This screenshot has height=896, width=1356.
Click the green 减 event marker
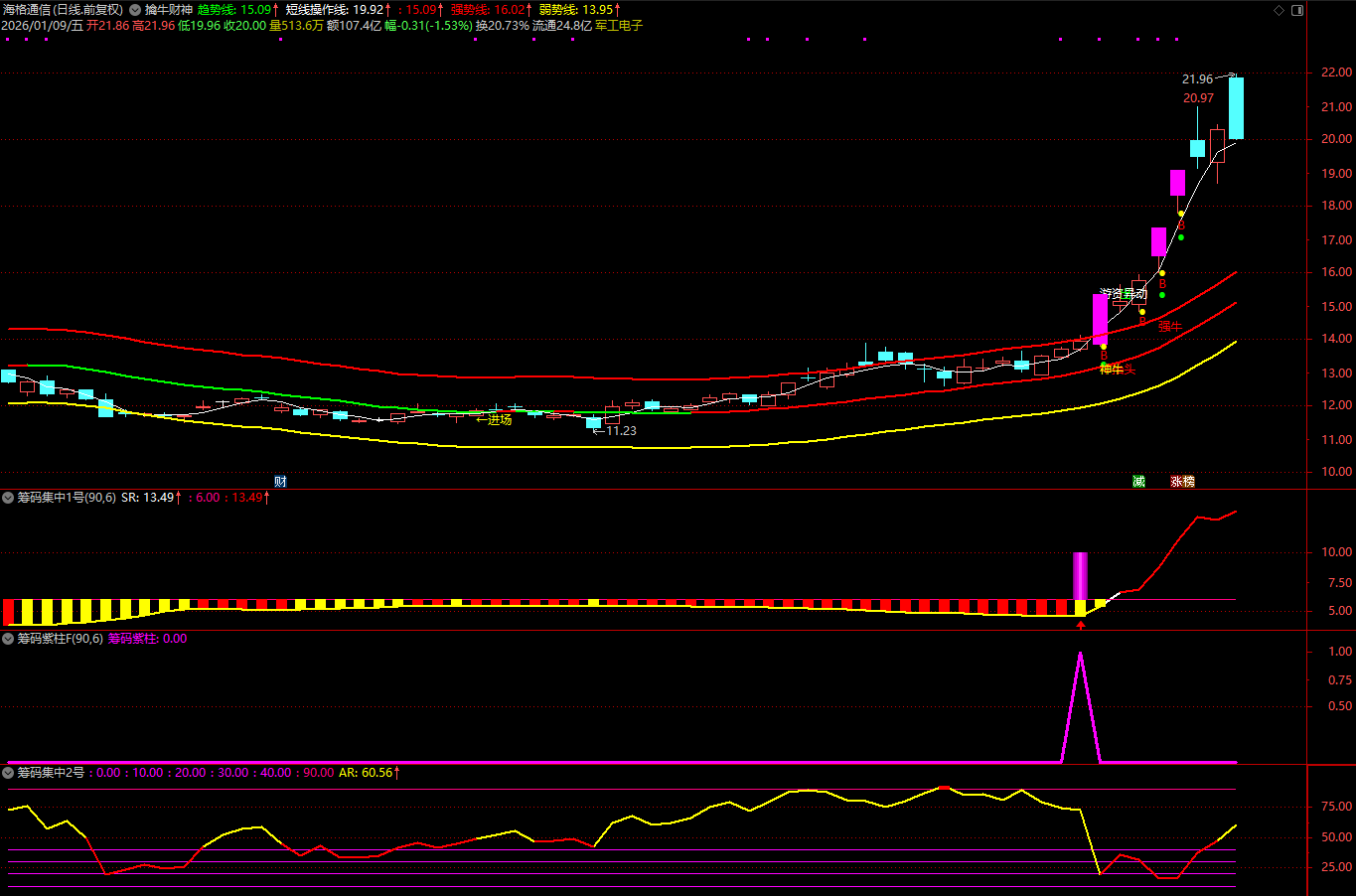click(1138, 482)
